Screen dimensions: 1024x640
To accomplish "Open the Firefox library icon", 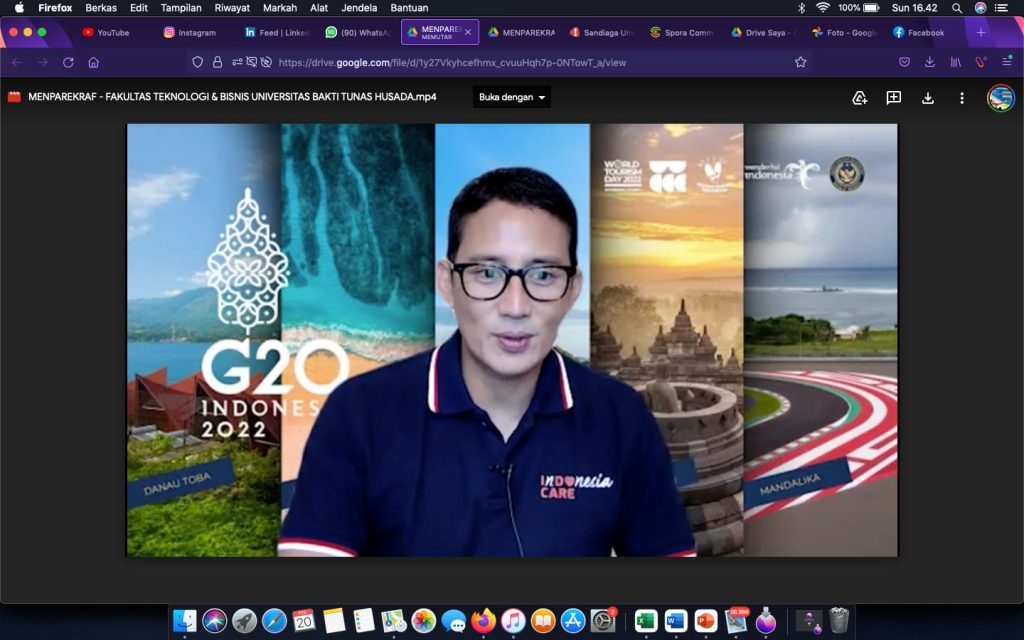I will coord(955,62).
